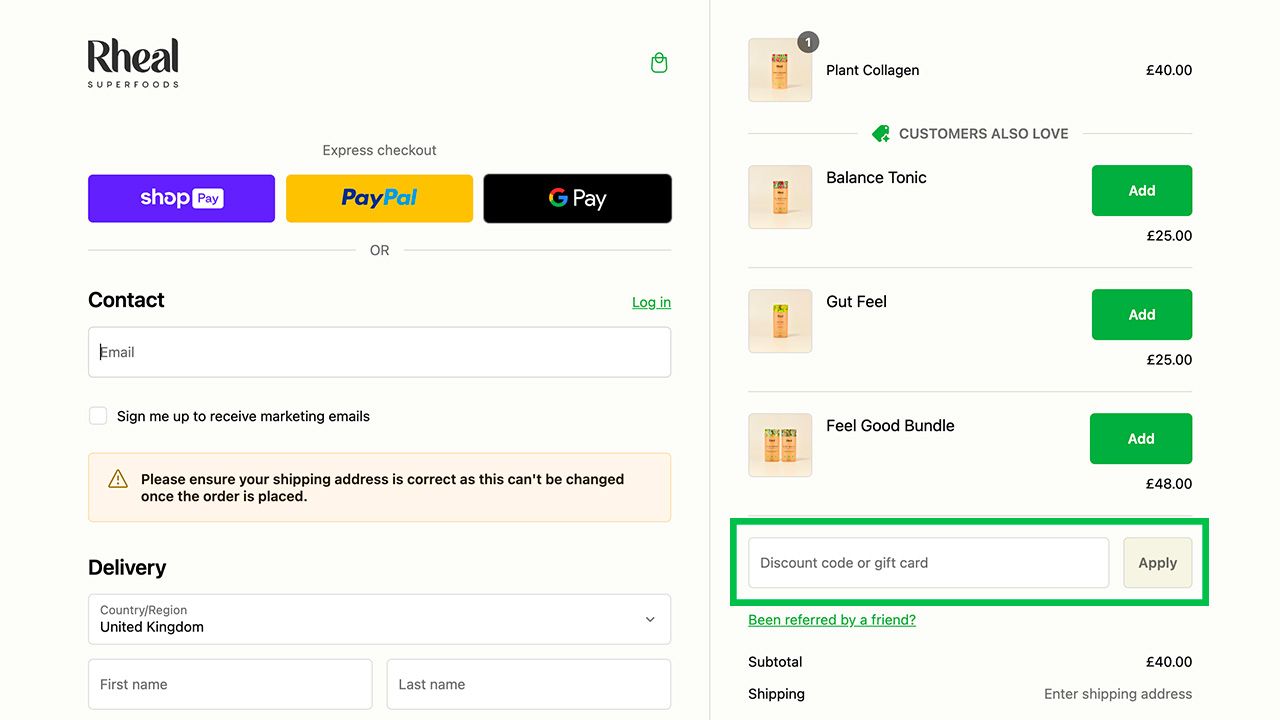Click the 'Sign me up to receive marketing emails' label

coord(243,416)
